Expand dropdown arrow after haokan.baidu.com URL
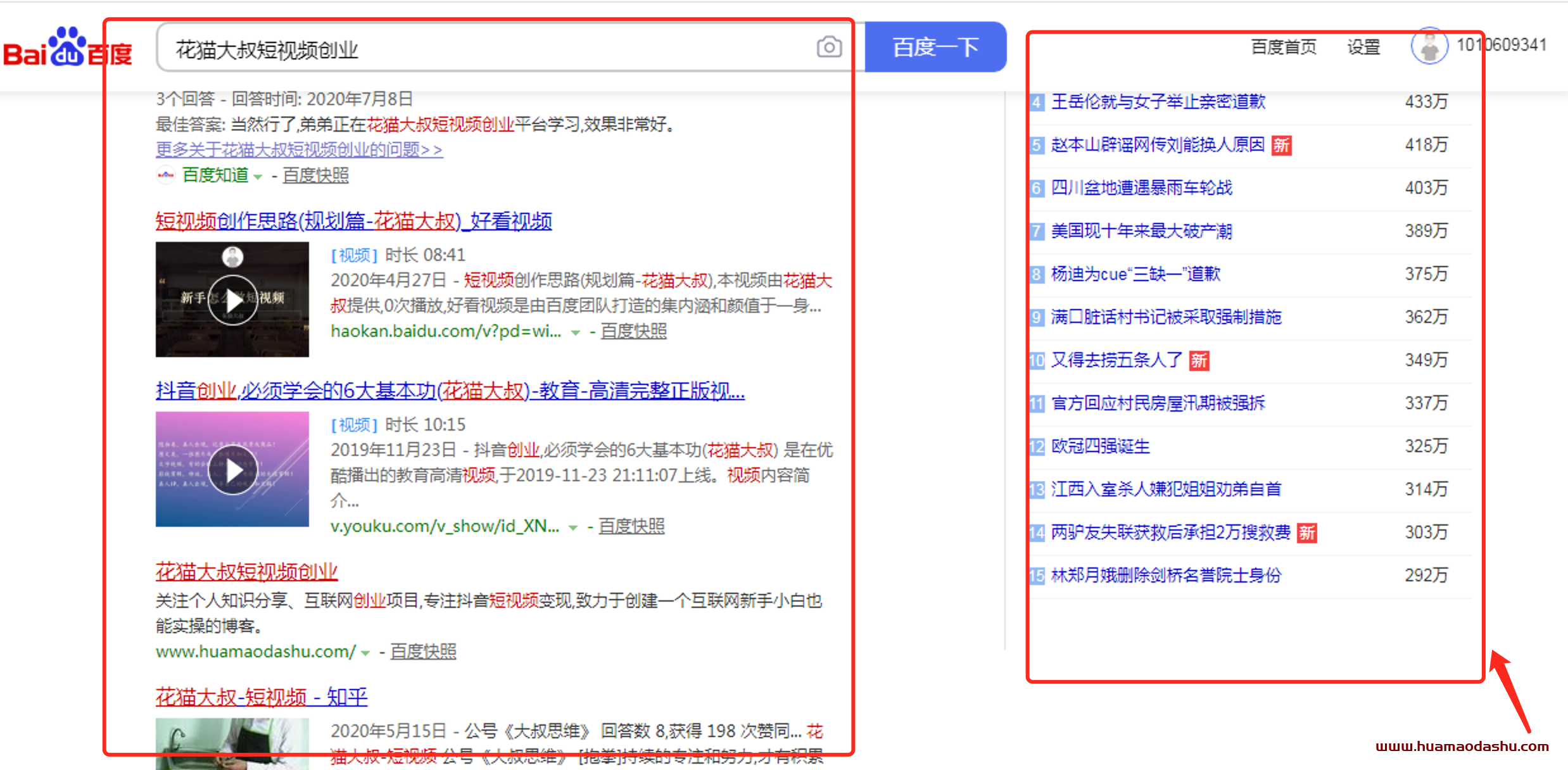 576,333
